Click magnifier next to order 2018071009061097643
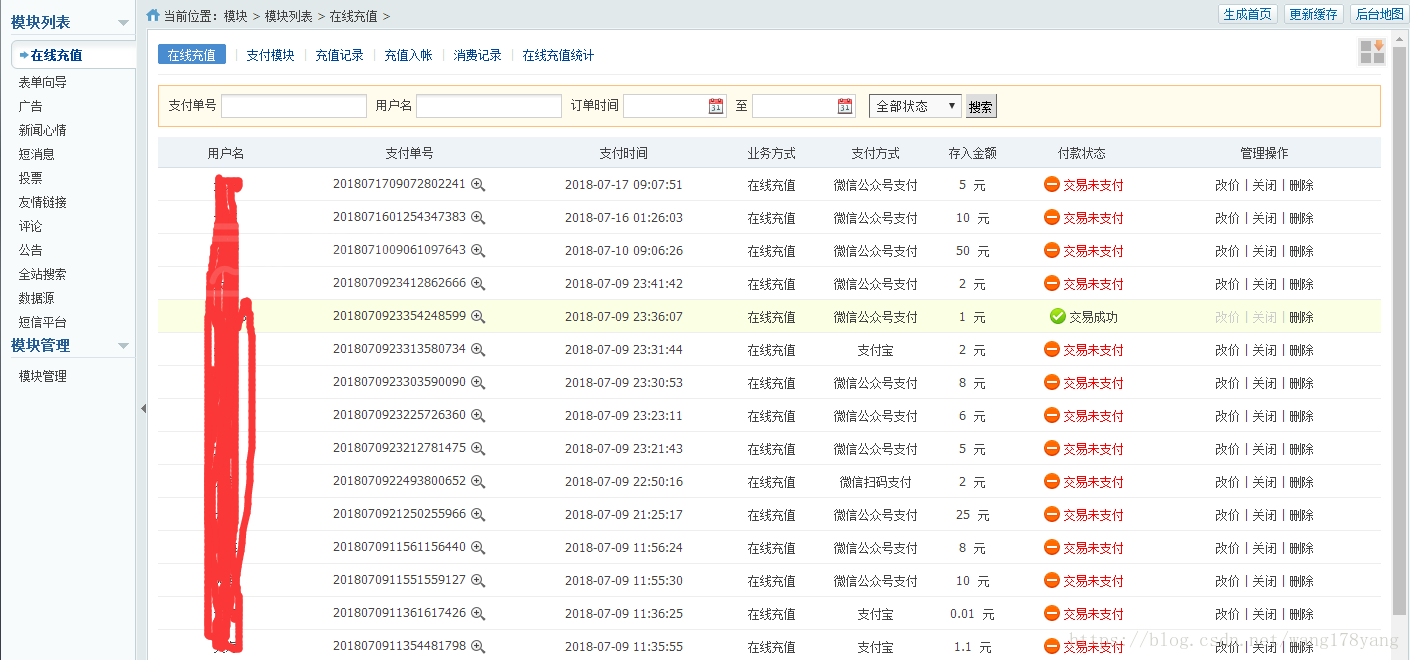 [478, 250]
